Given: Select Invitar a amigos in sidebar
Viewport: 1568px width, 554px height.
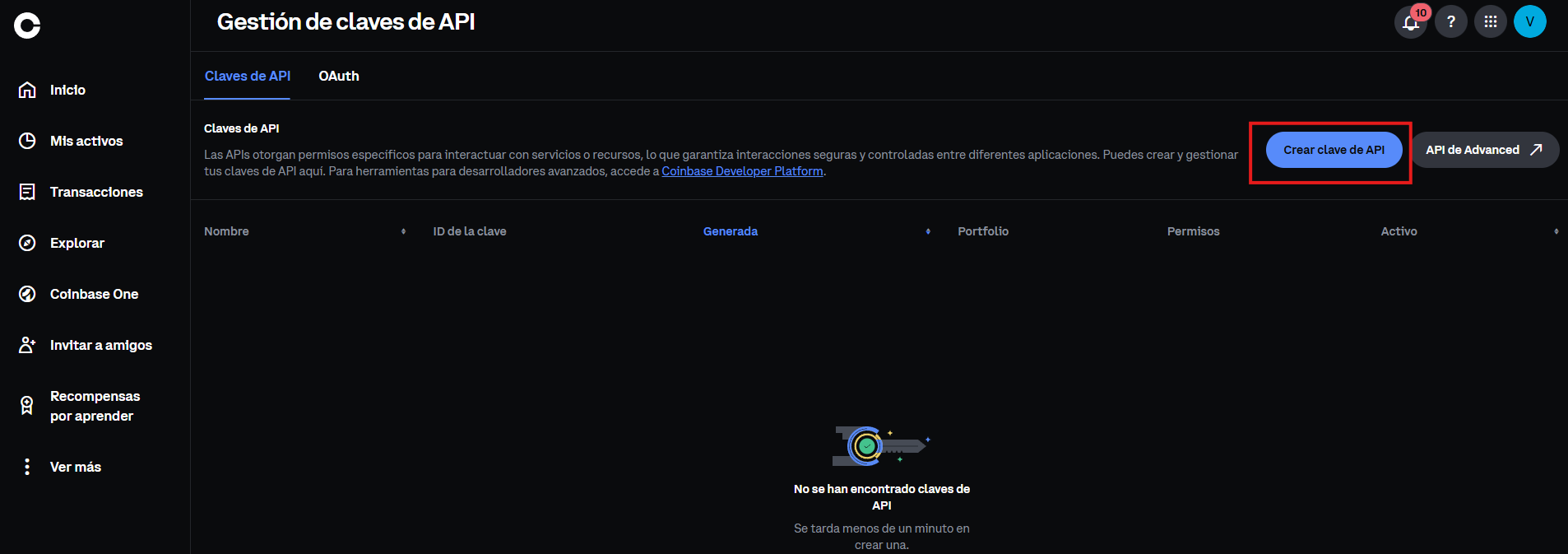Looking at the screenshot, I should 101,345.
